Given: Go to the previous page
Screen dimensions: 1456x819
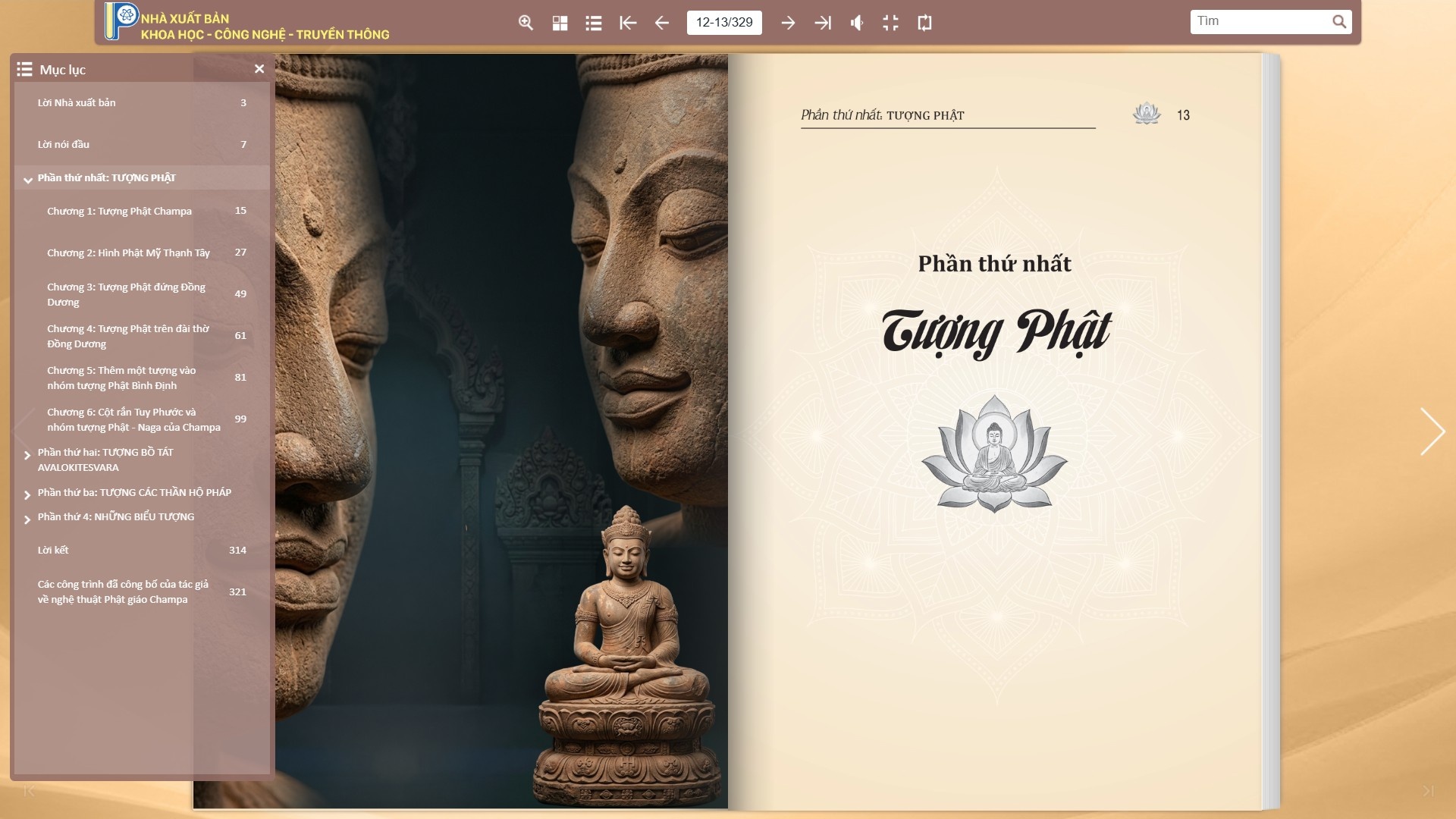Looking at the screenshot, I should click(661, 23).
